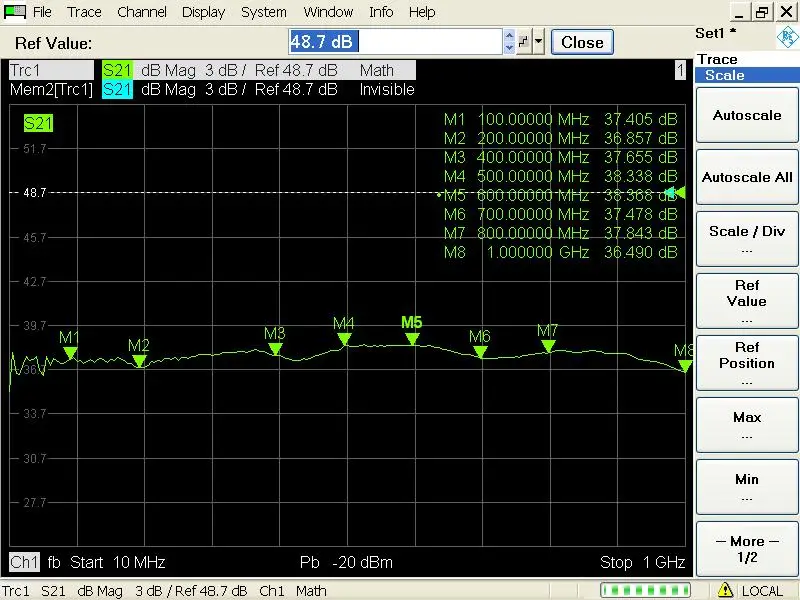Click the analyzer application icon in the menu bar
Image resolution: width=800 pixels, height=600 pixels.
click(x=14, y=12)
